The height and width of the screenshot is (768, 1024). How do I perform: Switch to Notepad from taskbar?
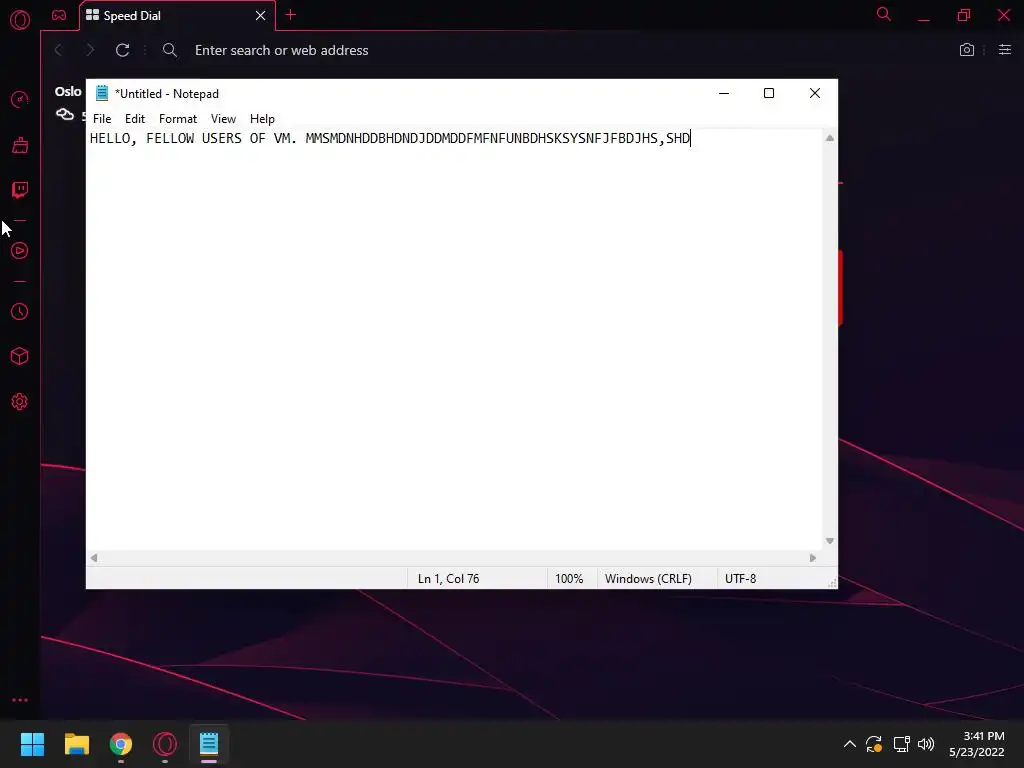coord(209,744)
